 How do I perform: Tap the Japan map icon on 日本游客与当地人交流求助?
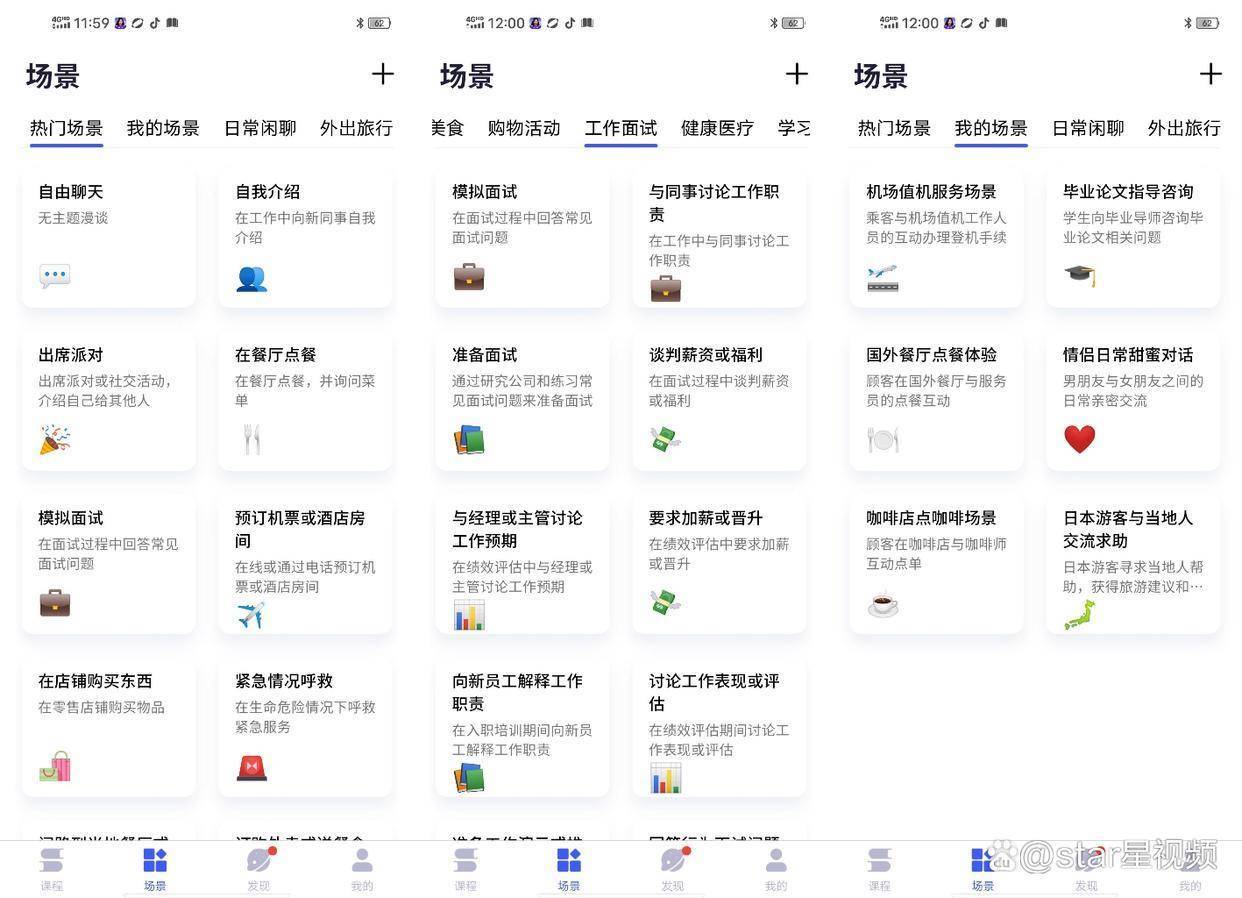tap(1079, 614)
